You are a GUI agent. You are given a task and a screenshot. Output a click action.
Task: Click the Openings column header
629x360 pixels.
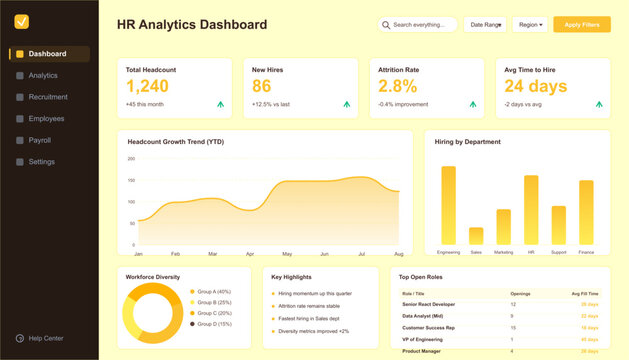pos(520,294)
